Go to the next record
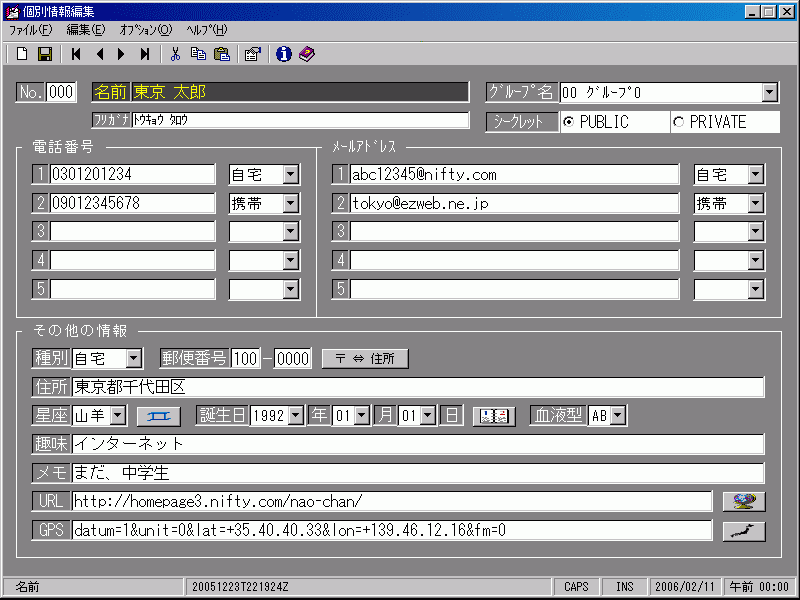The image size is (800, 600). pos(121,54)
